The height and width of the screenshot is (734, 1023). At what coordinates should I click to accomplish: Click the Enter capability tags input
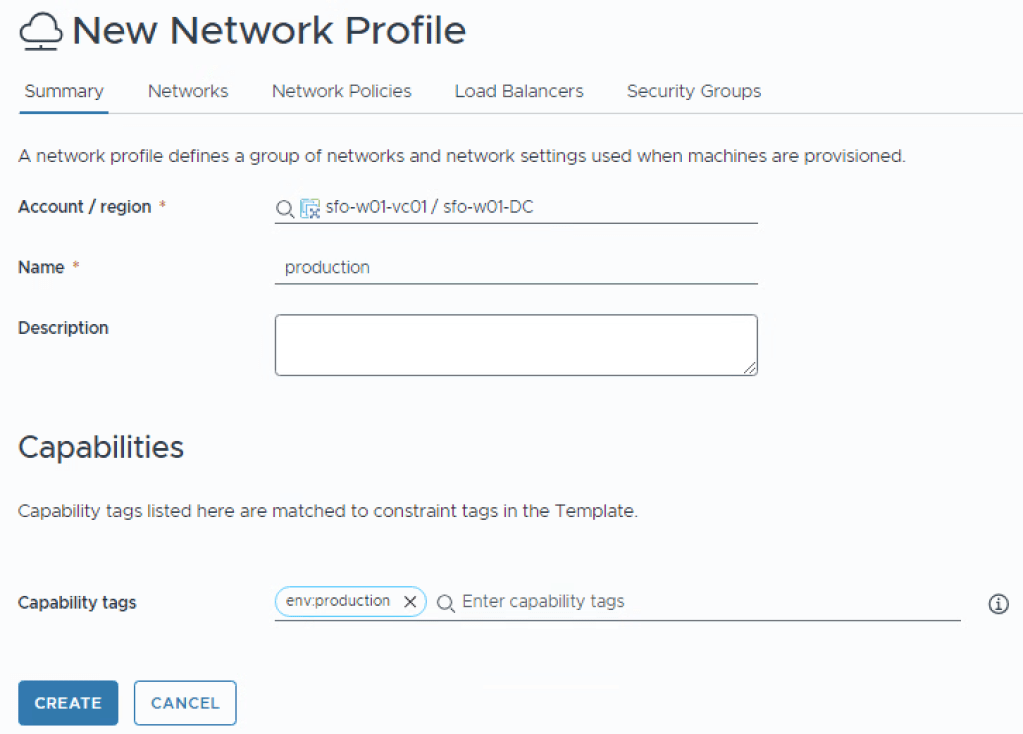pos(700,602)
